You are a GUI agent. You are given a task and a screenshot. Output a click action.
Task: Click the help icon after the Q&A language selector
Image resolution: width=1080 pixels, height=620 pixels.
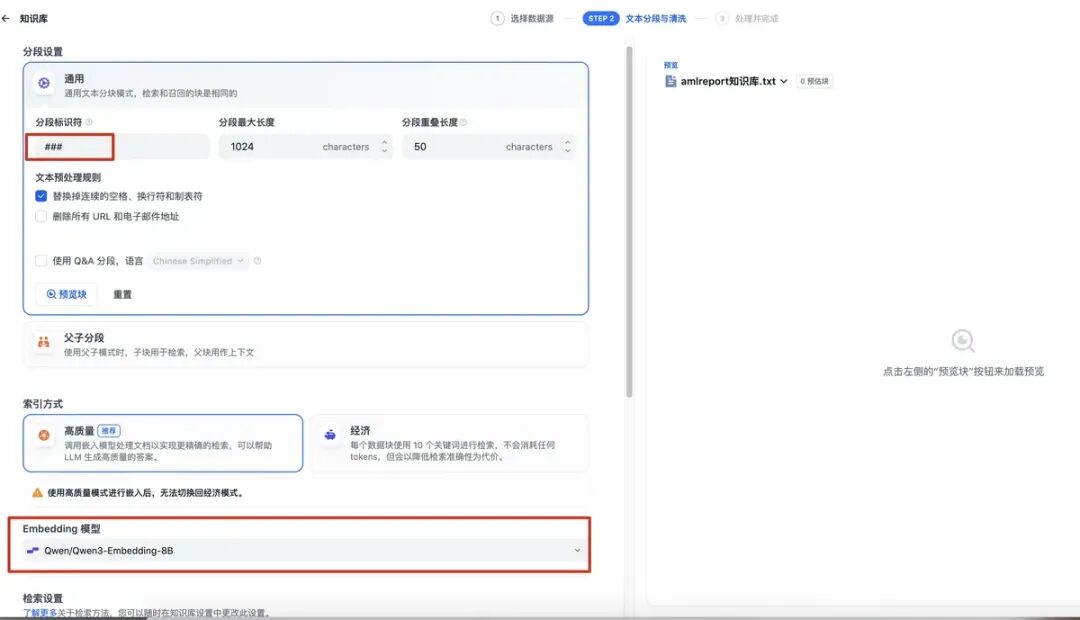pyautogui.click(x=258, y=261)
